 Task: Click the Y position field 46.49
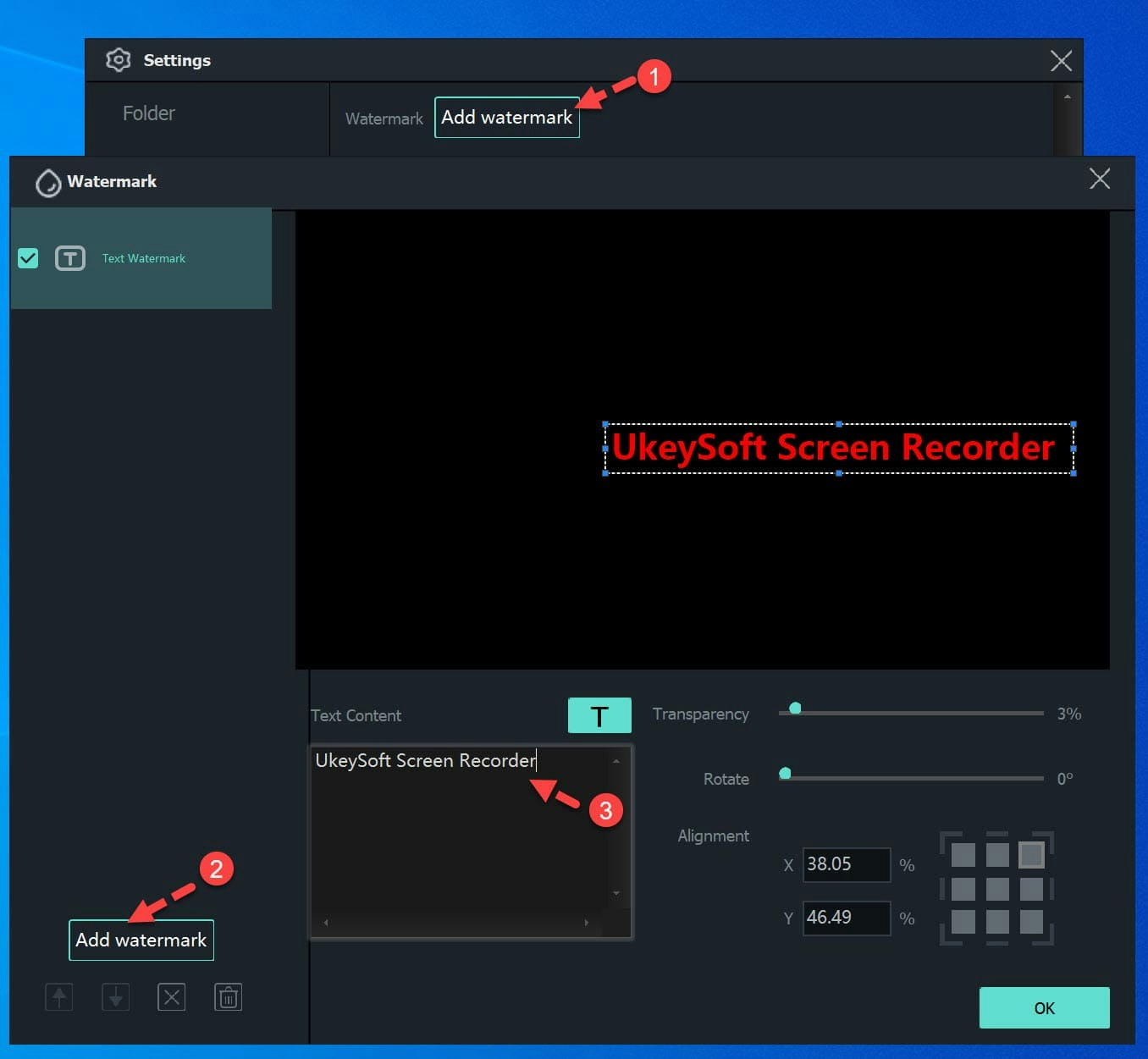[x=847, y=918]
